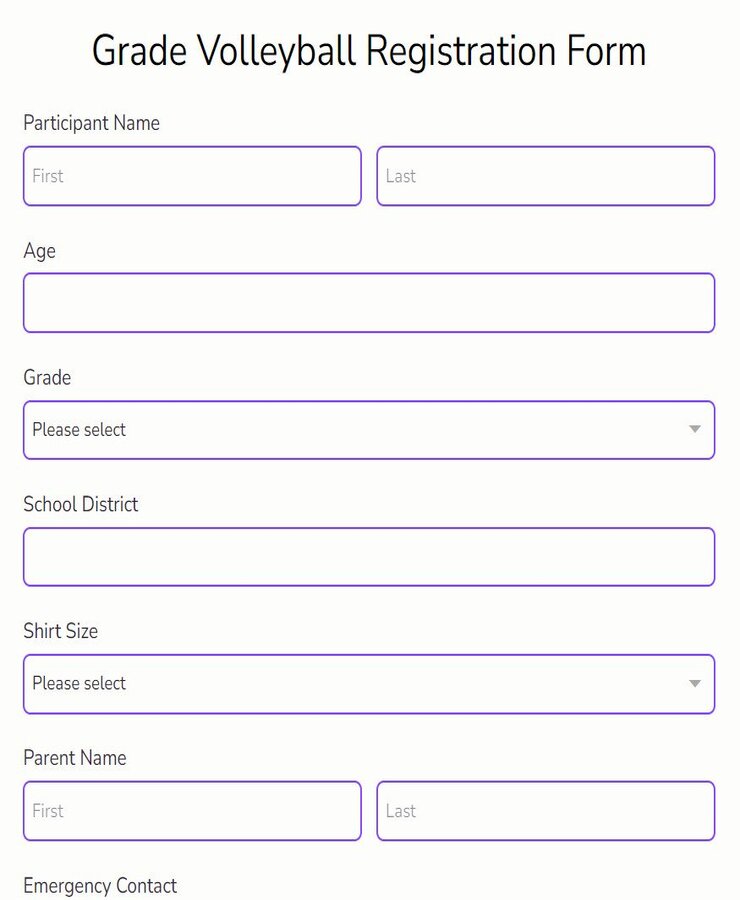740x900 pixels.
Task: Click inside the Age input box
Action: click(x=370, y=303)
